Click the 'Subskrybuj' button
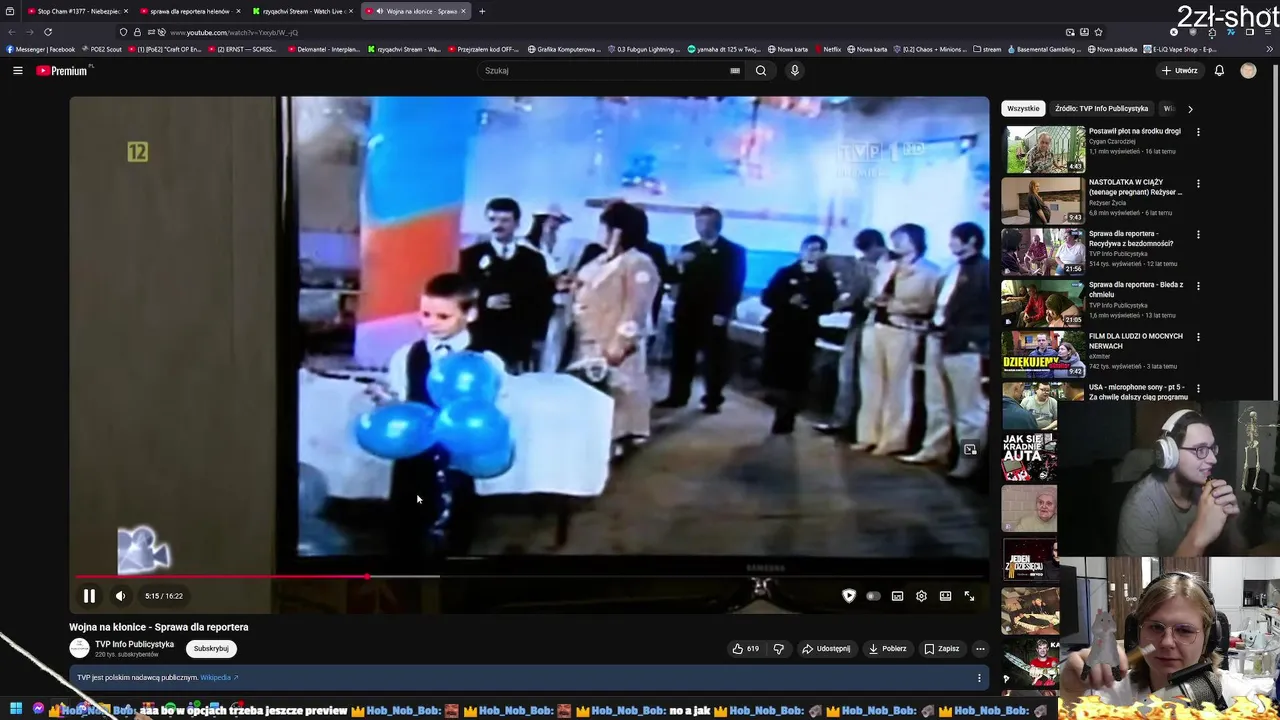 [211, 648]
